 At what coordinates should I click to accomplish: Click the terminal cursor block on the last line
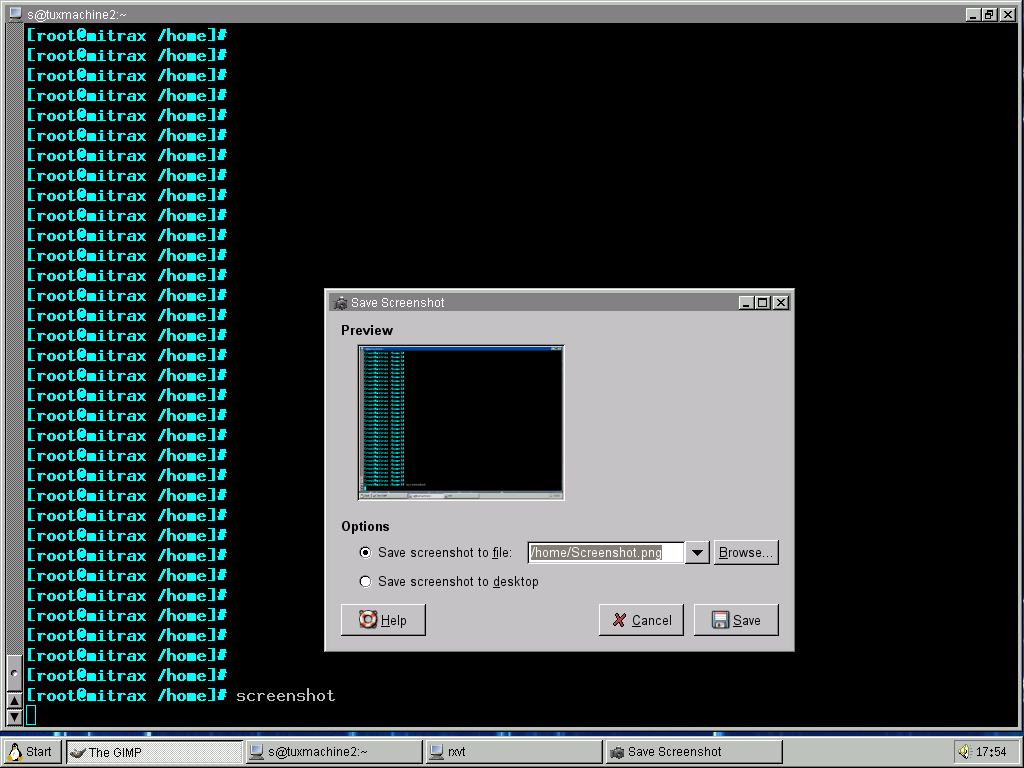(31, 715)
